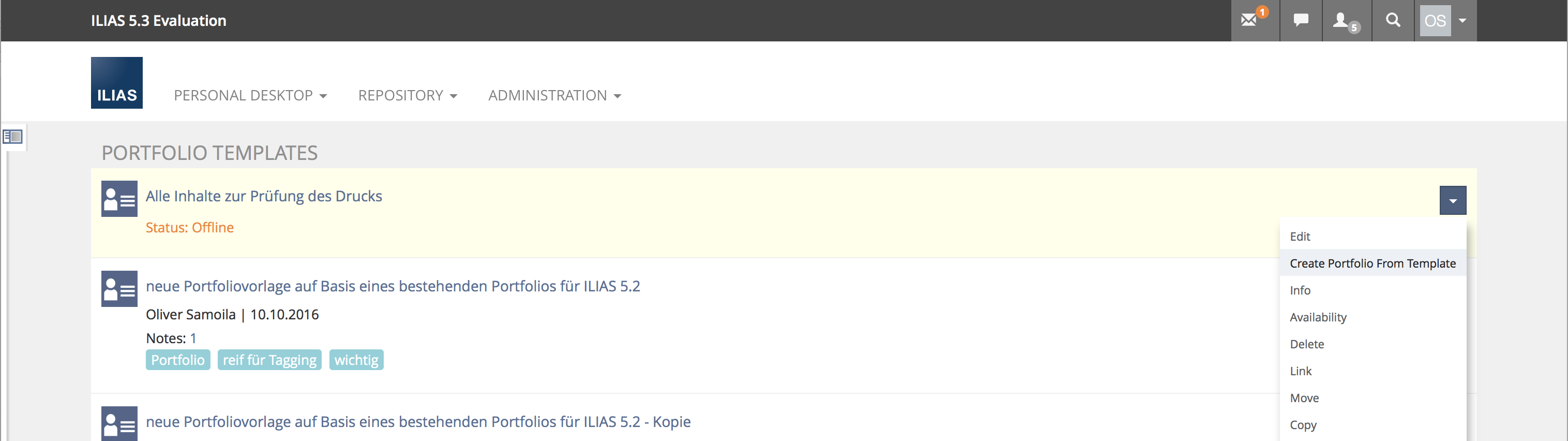Viewport: 1568px width, 441px height.
Task: Click the Notes count '1' link
Action: point(193,338)
